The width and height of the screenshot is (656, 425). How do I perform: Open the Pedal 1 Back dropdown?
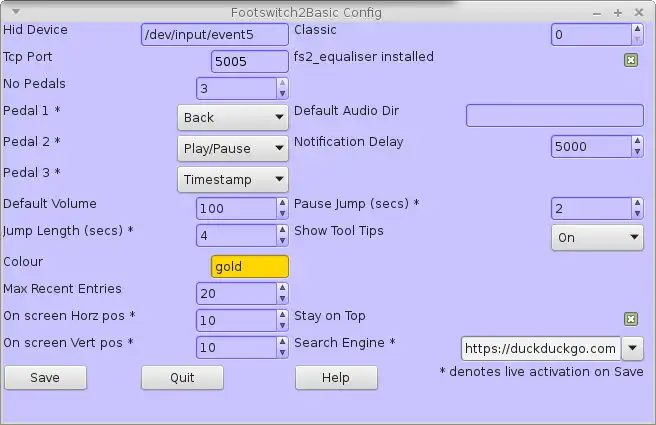coord(233,118)
